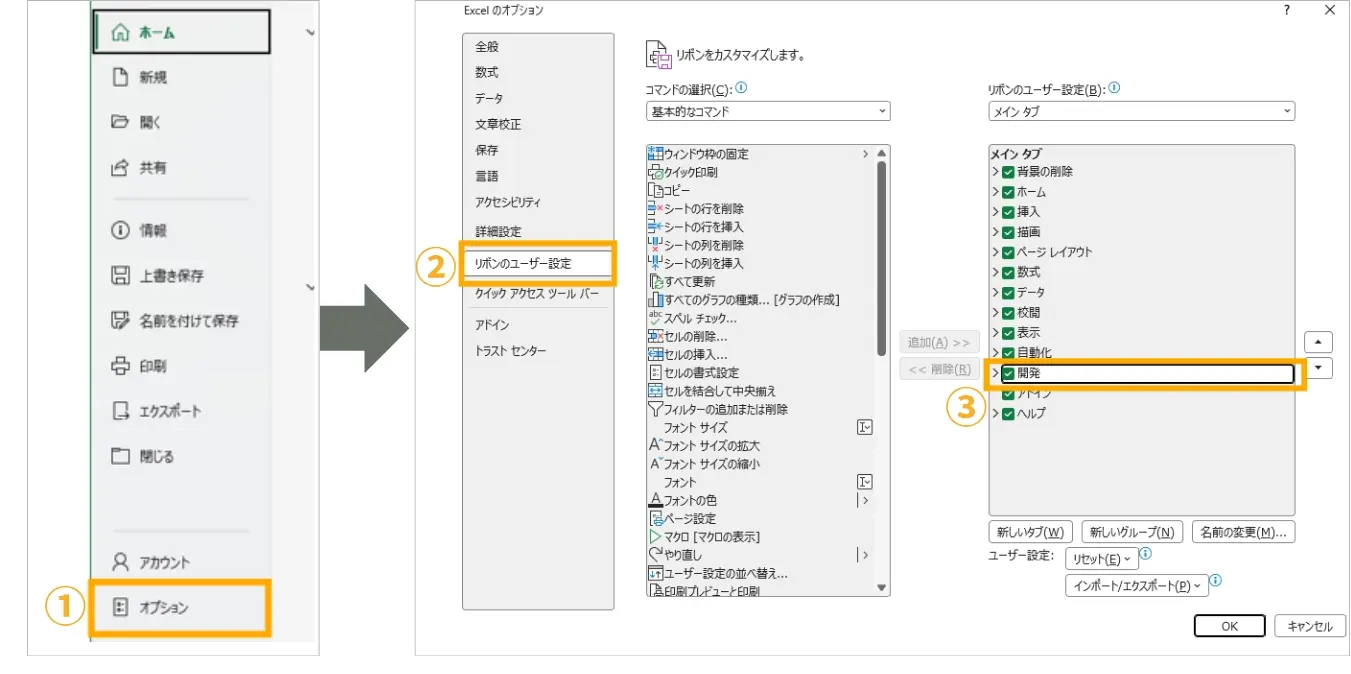Click the 新しいグループ button
This screenshot has width=1351, height=674.
1133,532
